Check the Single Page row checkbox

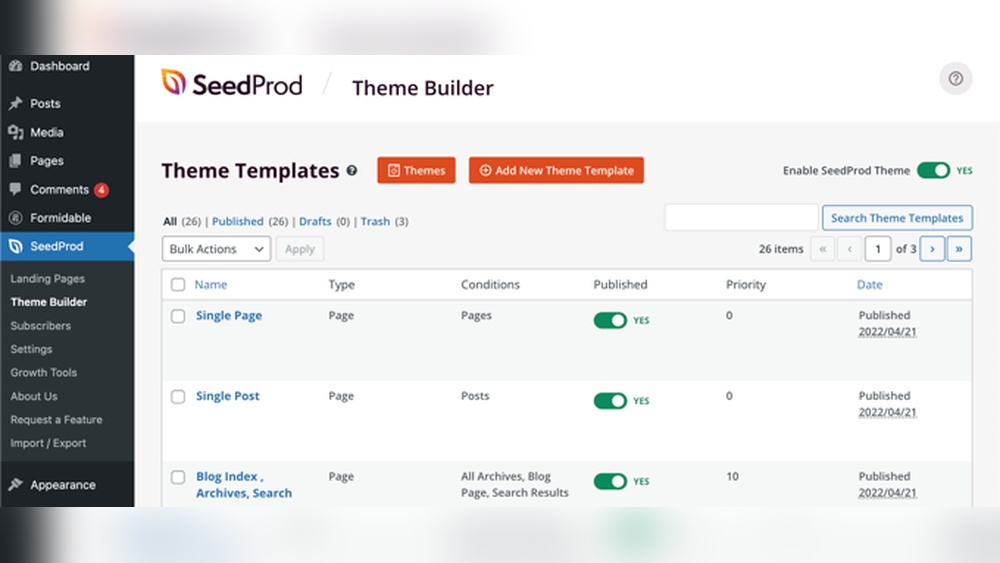[x=178, y=316]
